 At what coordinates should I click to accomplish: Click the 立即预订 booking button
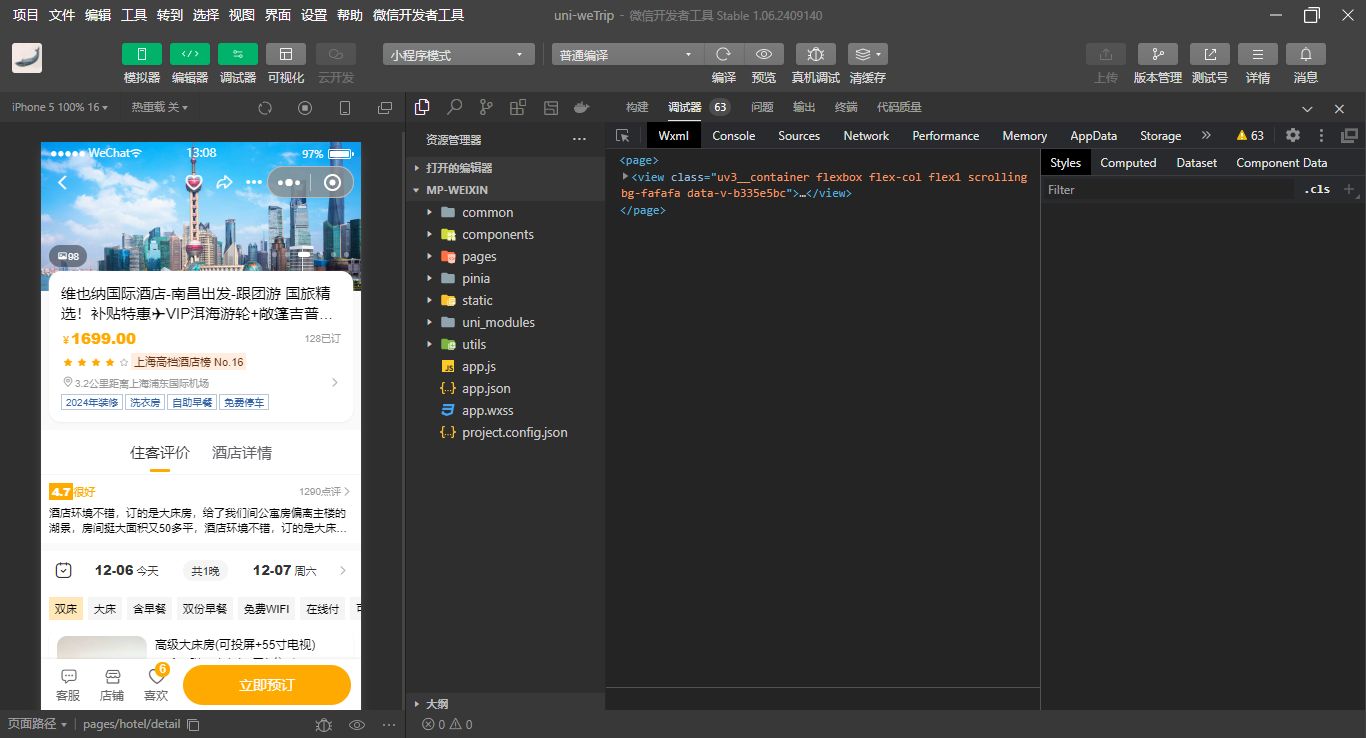click(x=267, y=685)
